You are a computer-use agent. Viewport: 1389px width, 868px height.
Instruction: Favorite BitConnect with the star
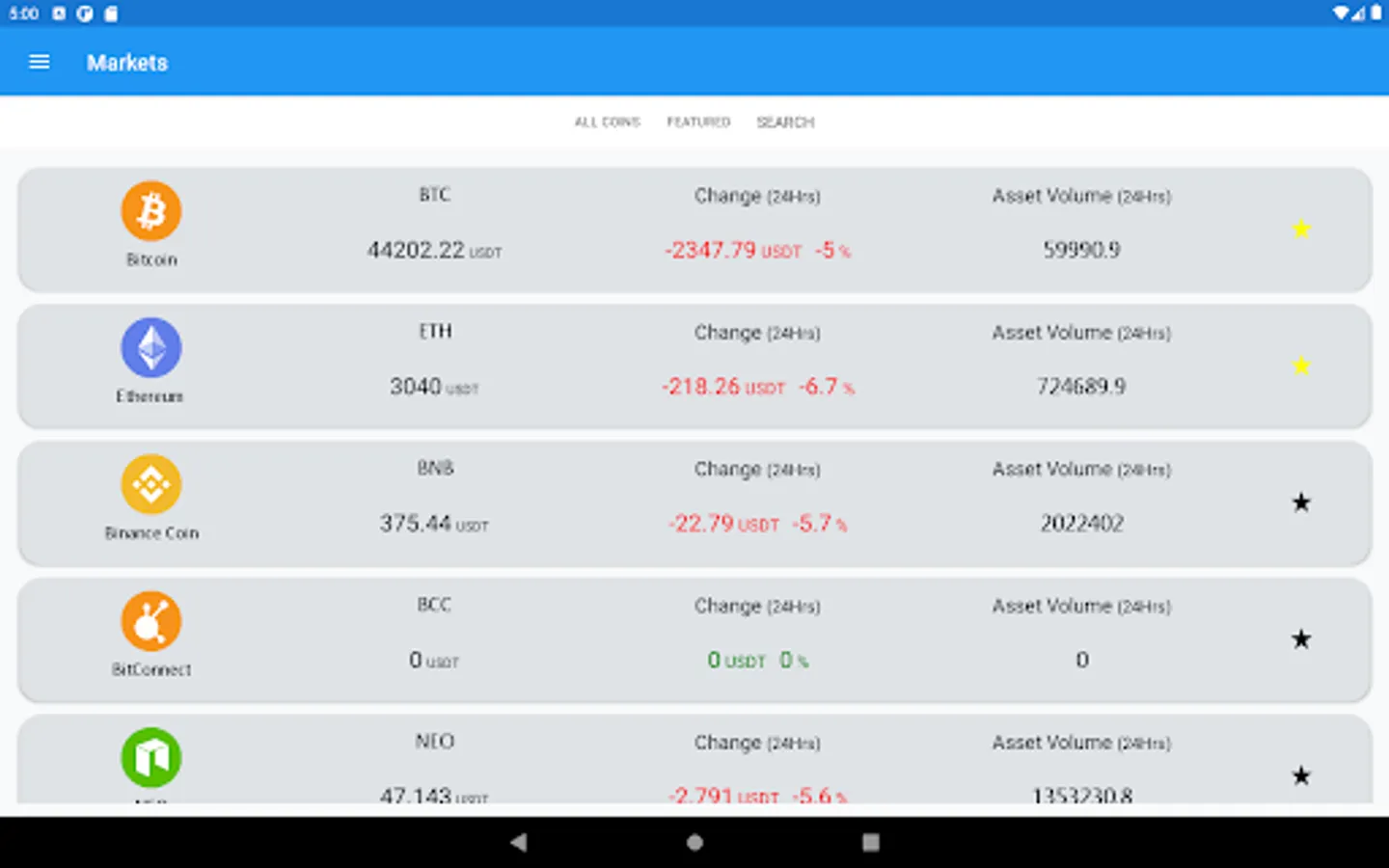tap(1301, 639)
